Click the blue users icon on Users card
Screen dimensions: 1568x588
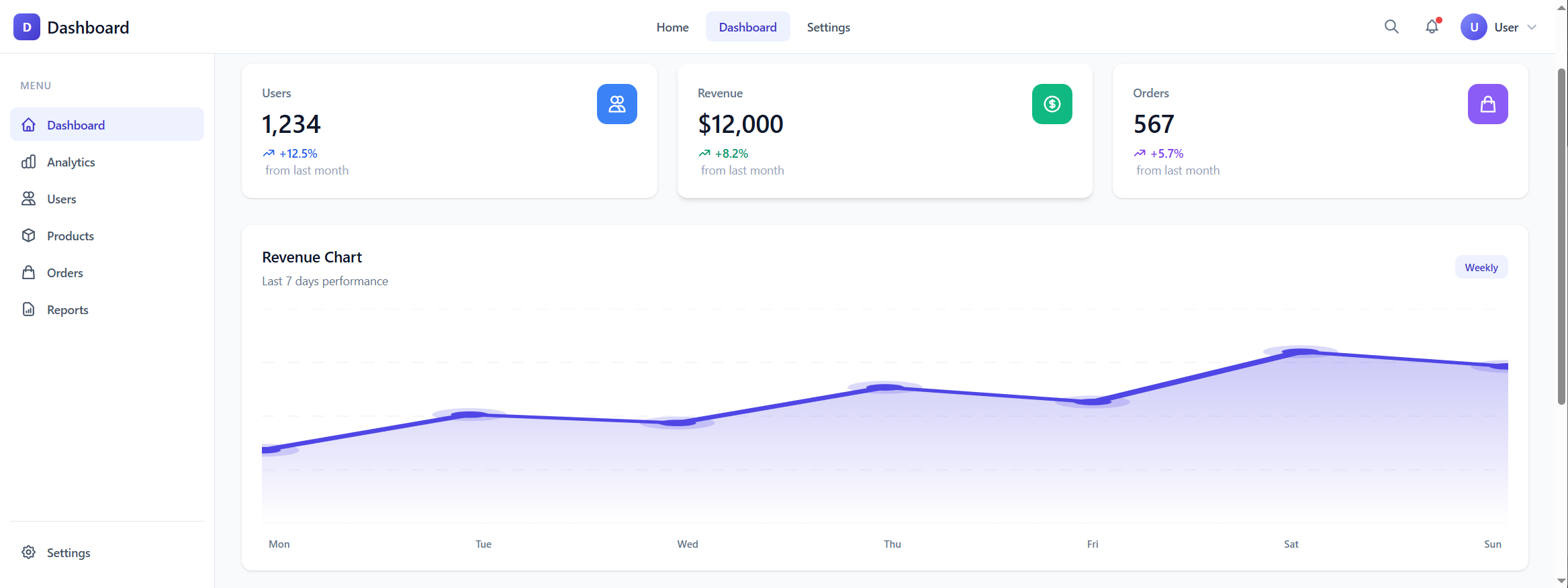coord(617,104)
